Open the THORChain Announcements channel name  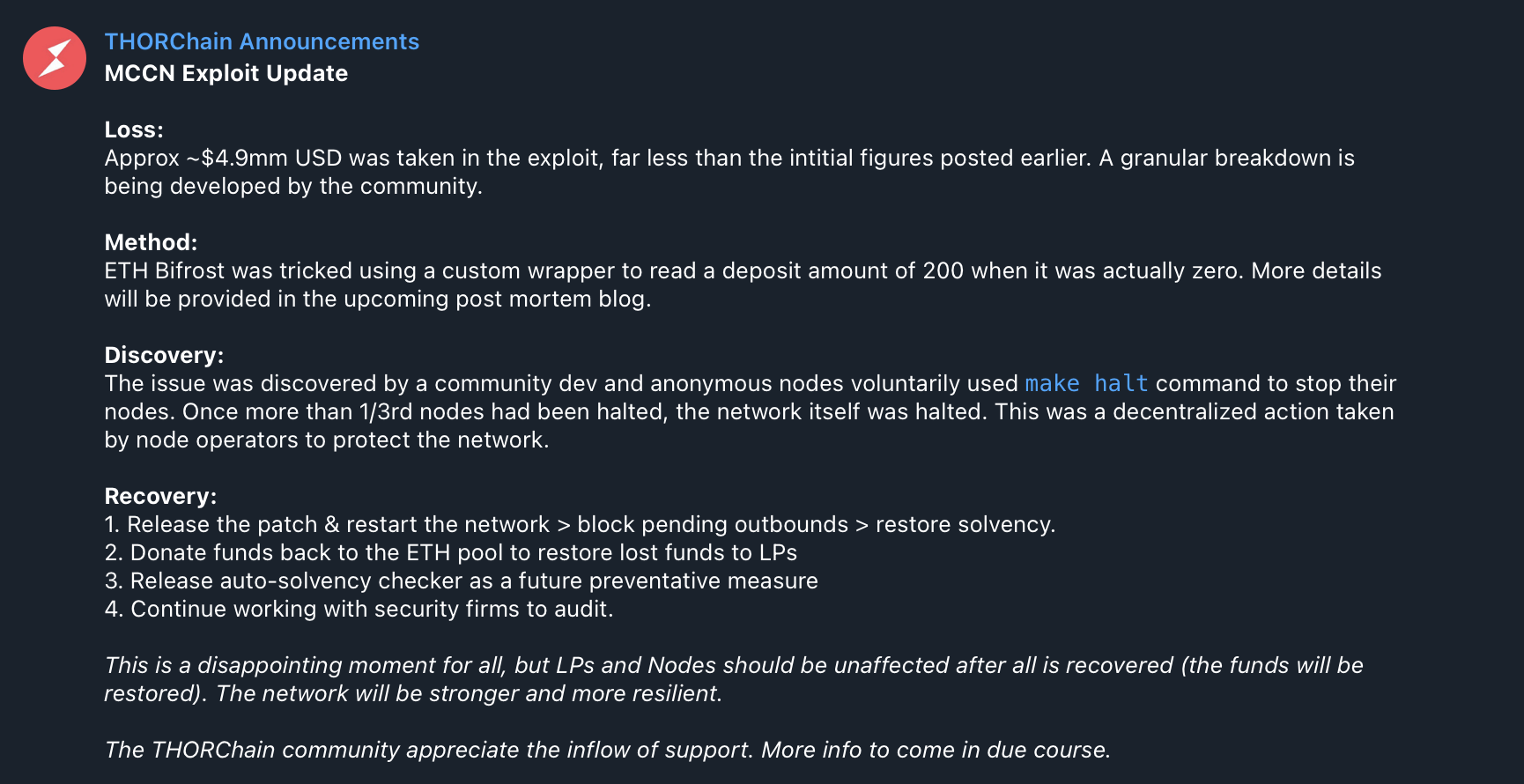click(x=262, y=41)
